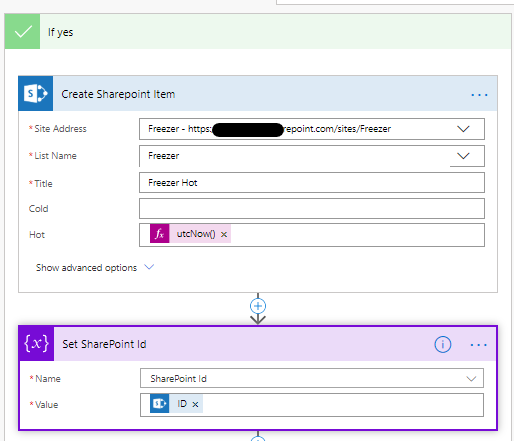The image size is (514, 441).
Task: Open the ellipsis menu on Set SharePoint Id
Action: point(478,345)
